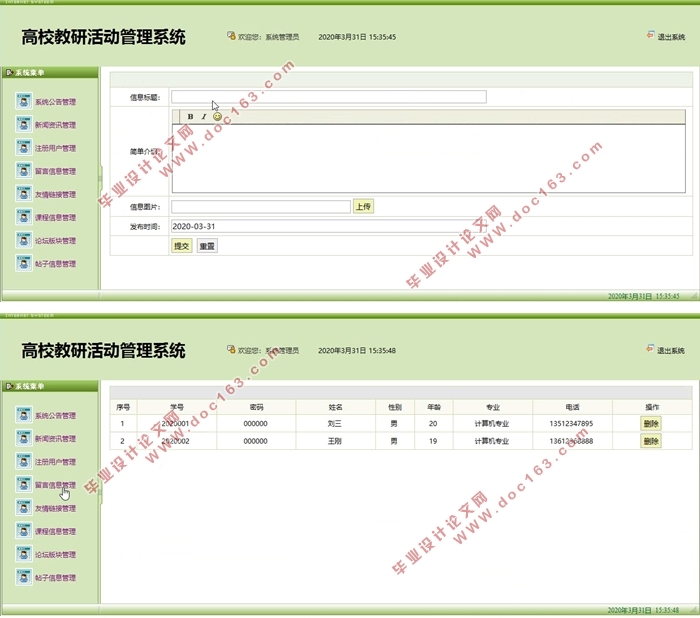
Task: Select 注册用户管理 label in bottom window menu
Action: pyautogui.click(x=55, y=462)
